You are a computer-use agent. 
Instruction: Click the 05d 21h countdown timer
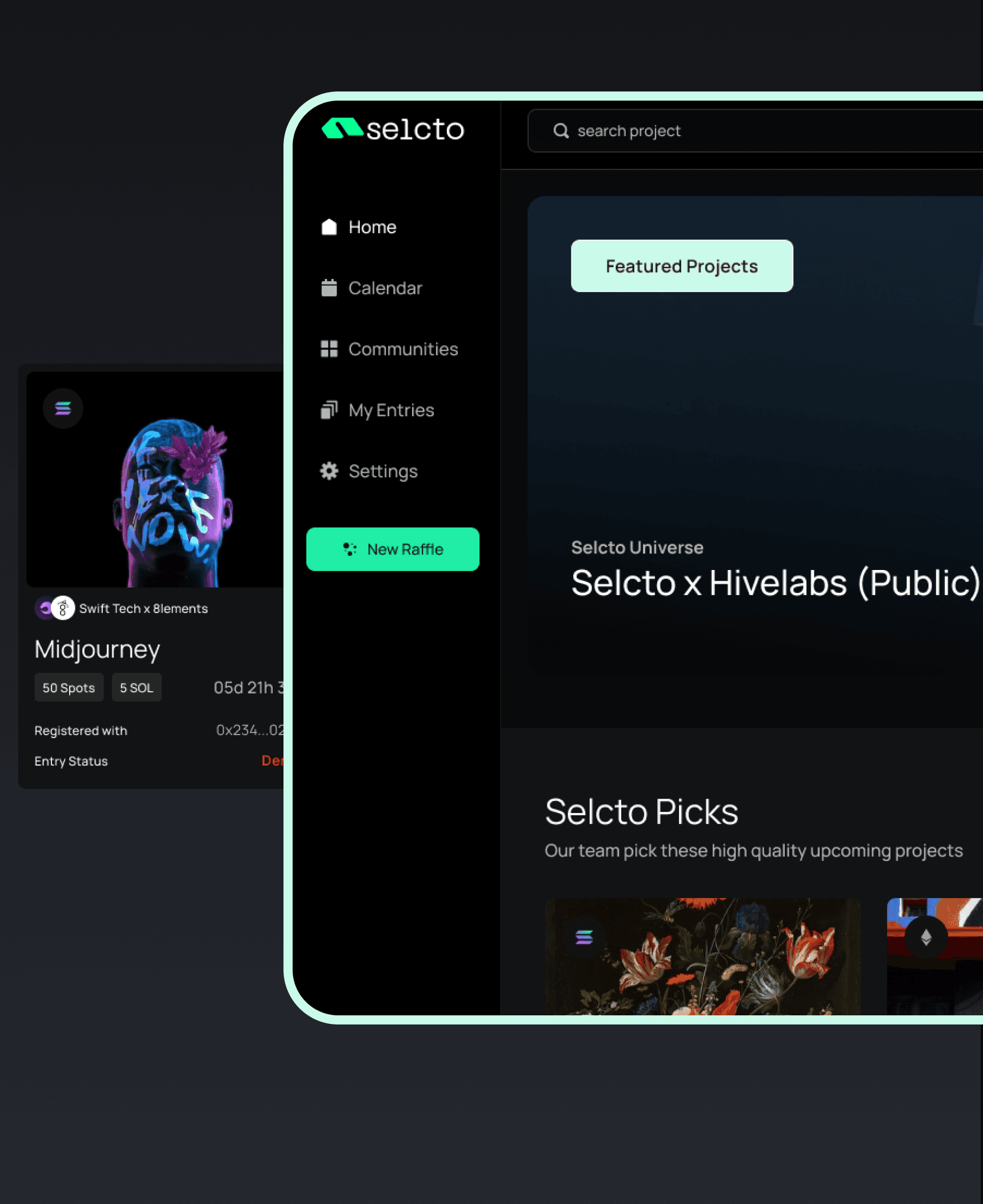coord(249,688)
